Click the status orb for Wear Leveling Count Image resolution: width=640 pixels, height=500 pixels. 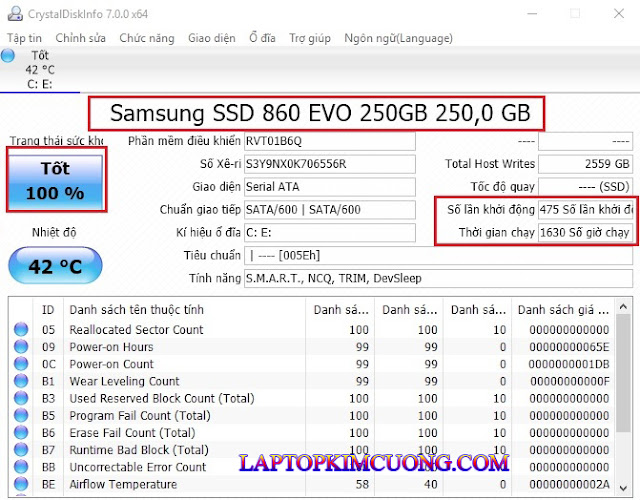21,381
